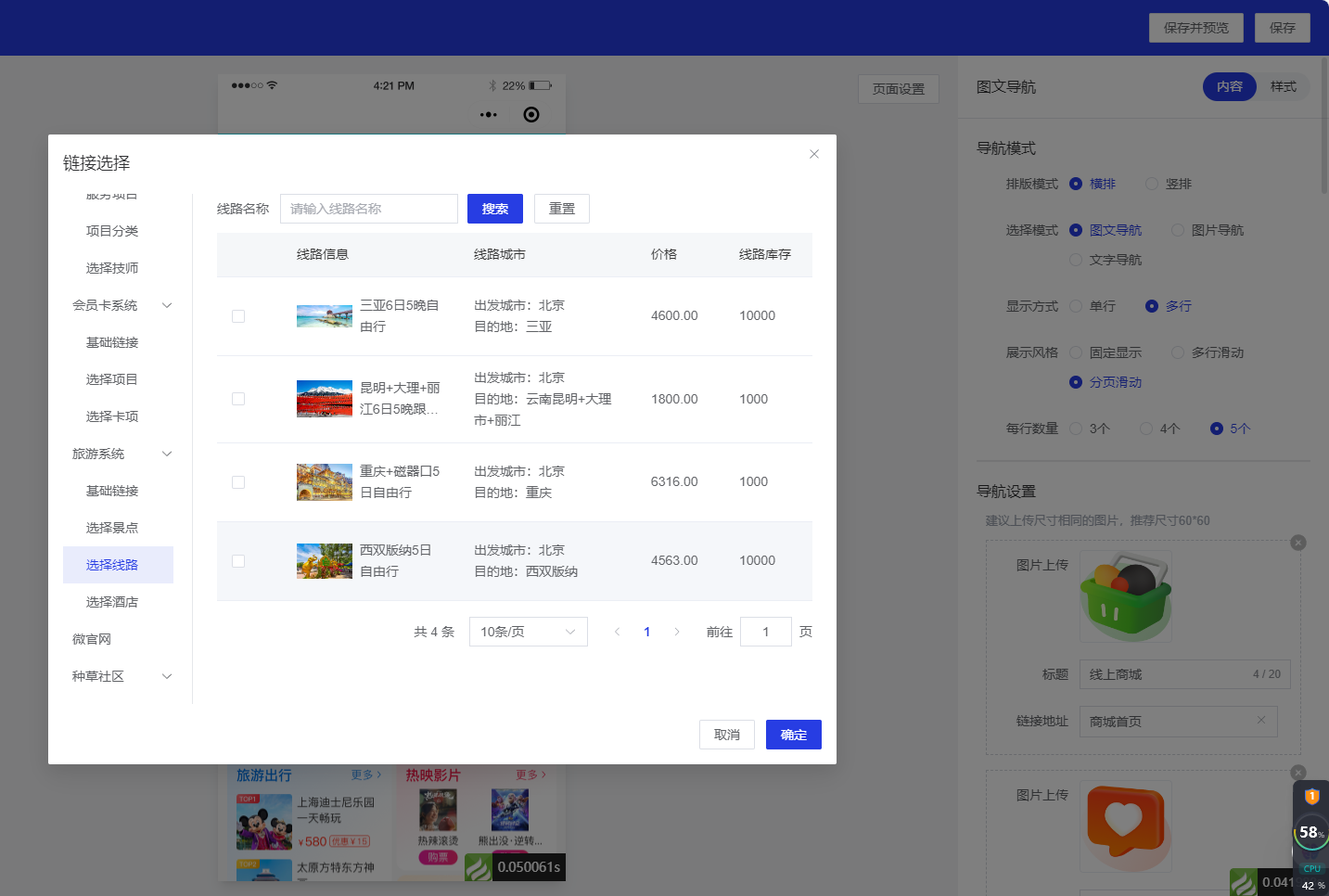1329x896 pixels.
Task: Clear the 商城首页 link address field
Action: 1260,721
